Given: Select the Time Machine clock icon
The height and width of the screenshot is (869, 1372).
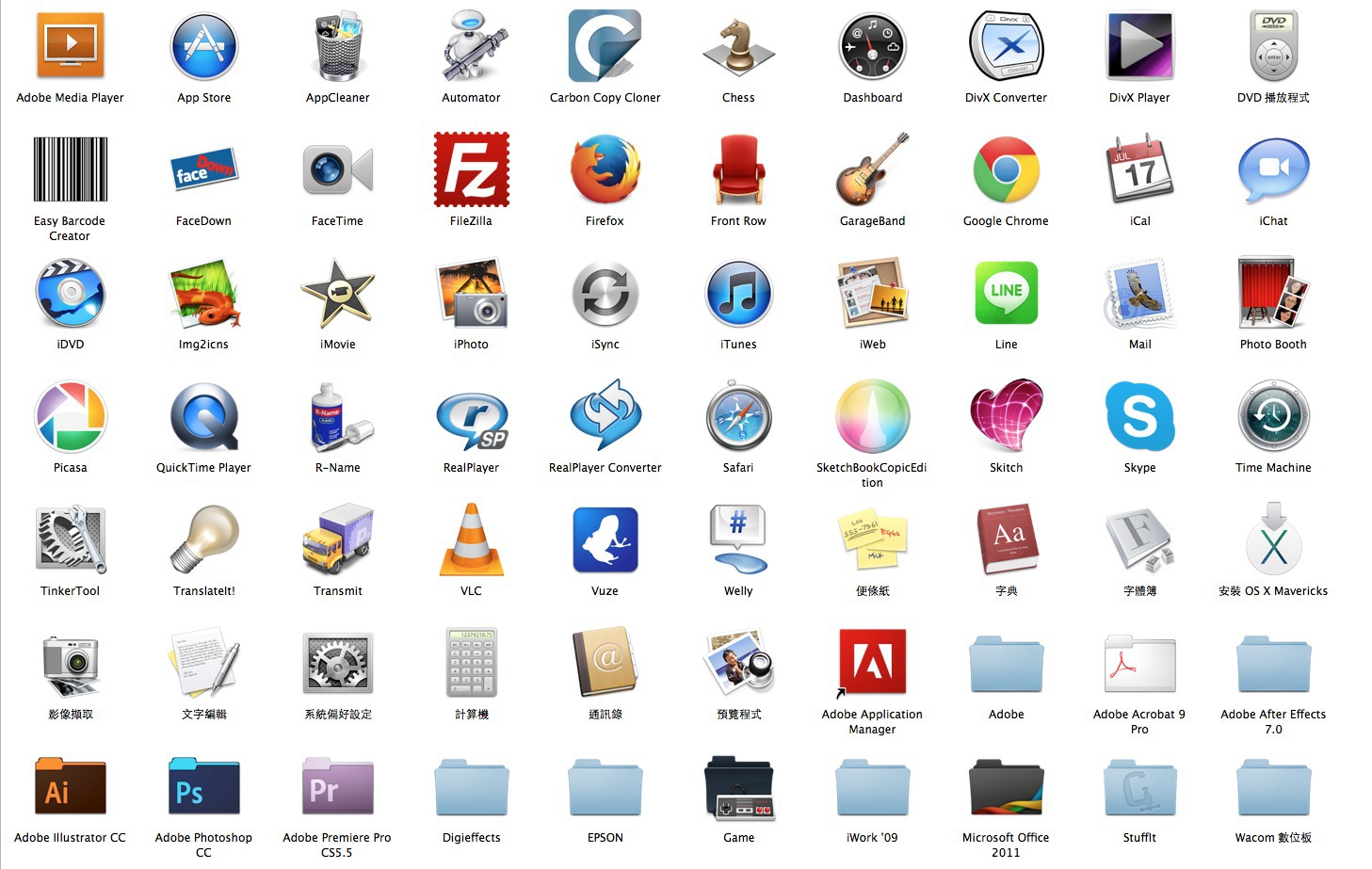Looking at the screenshot, I should (1274, 416).
